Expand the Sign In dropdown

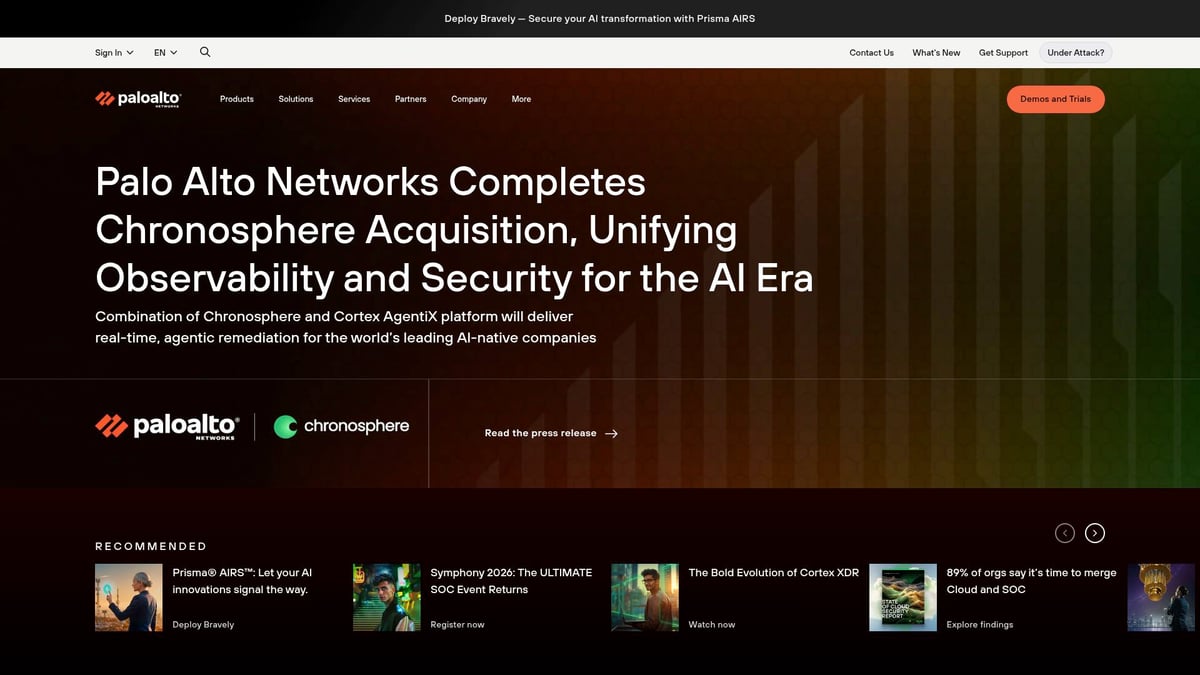[113, 52]
